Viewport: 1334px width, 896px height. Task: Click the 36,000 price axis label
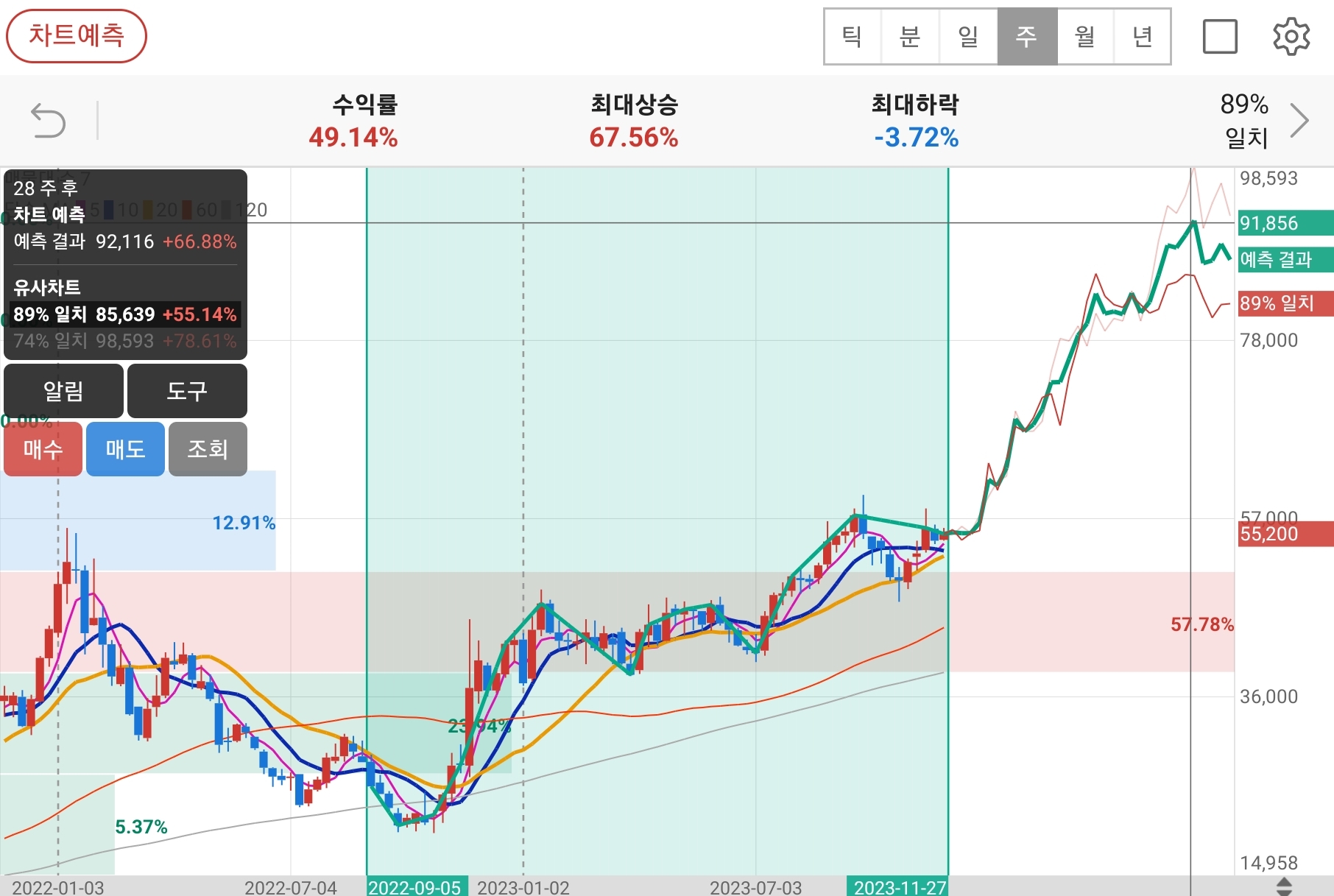tap(1268, 696)
